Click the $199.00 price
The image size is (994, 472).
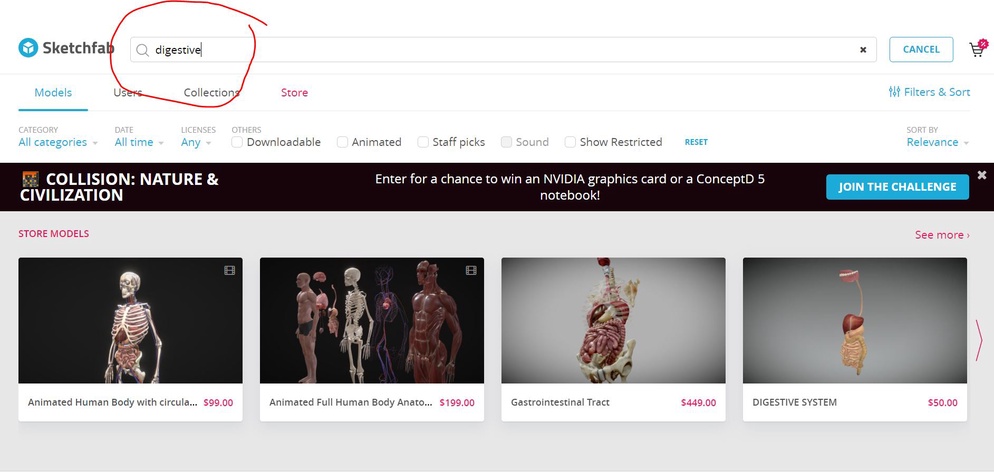[457, 402]
